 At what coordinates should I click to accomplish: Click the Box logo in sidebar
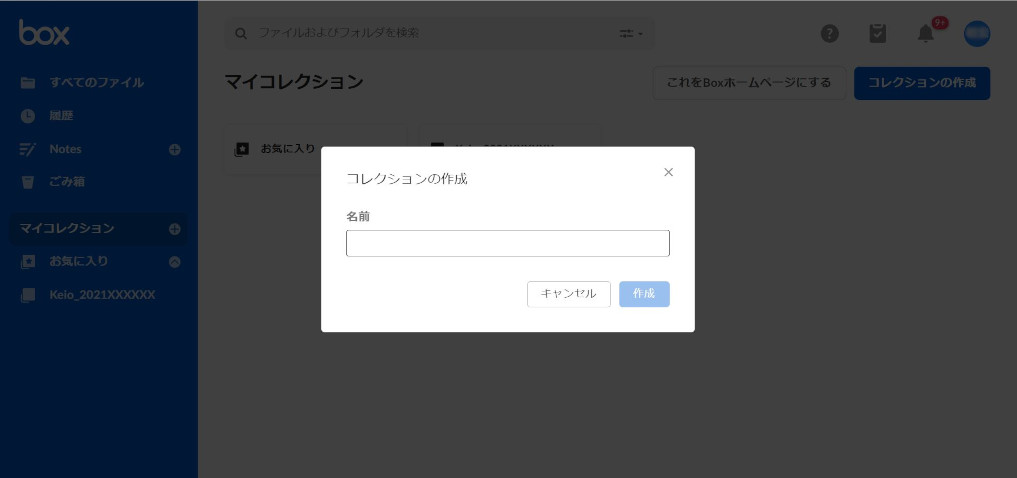pyautogui.click(x=44, y=33)
